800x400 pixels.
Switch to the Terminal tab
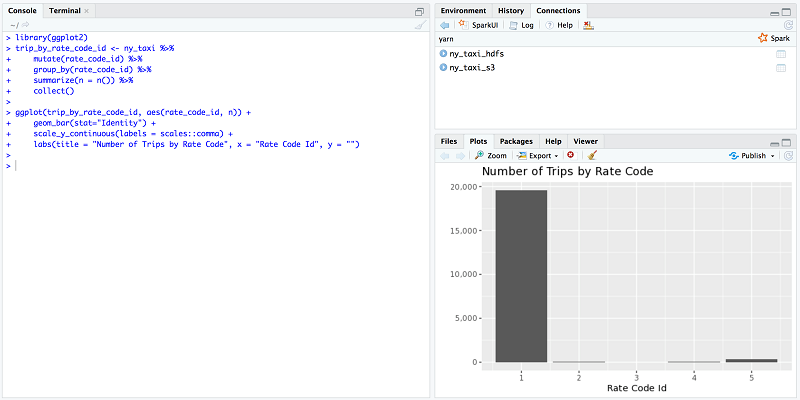coord(65,11)
